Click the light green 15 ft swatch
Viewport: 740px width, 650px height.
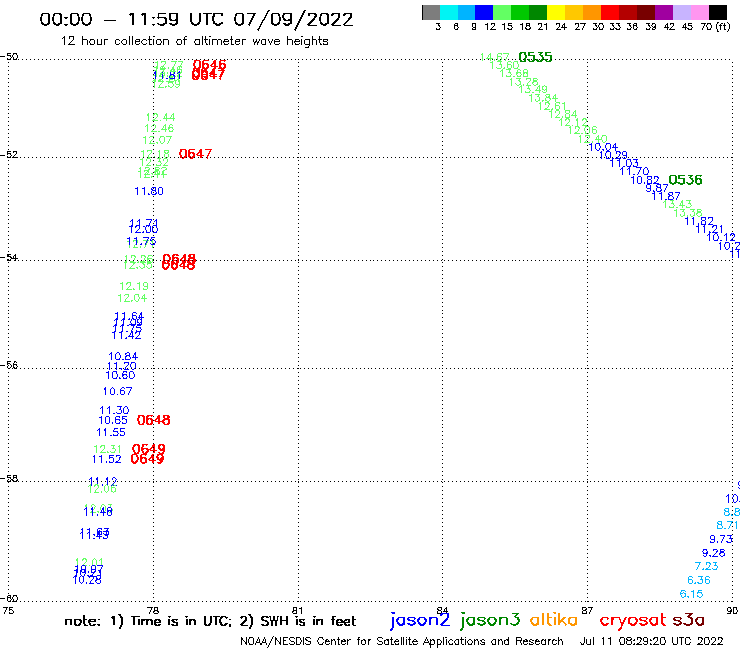tap(502, 12)
